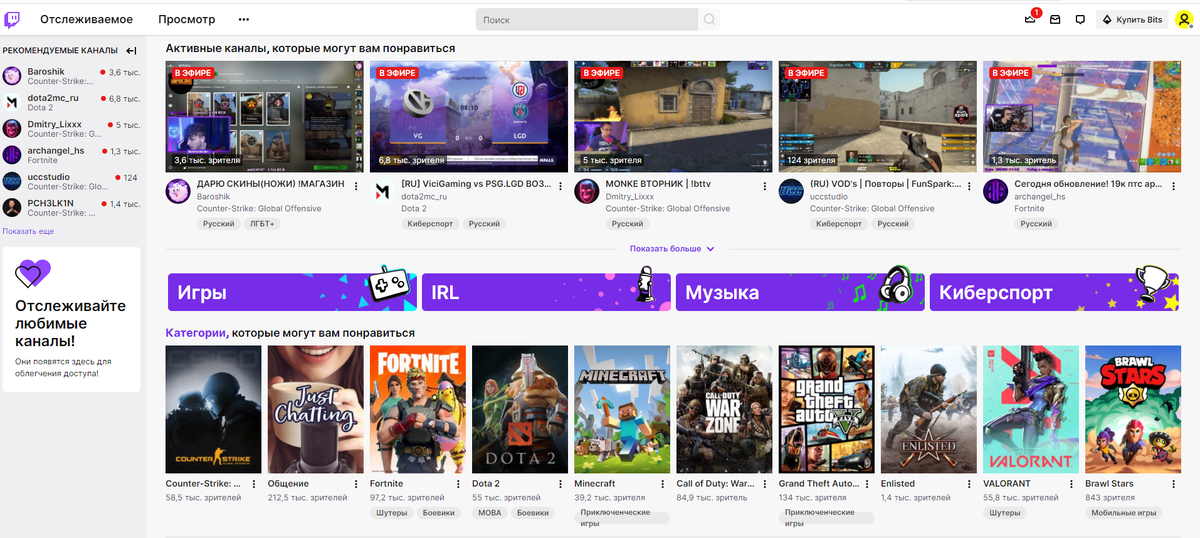Open the IRL banner
1200x538 pixels.
pos(546,292)
